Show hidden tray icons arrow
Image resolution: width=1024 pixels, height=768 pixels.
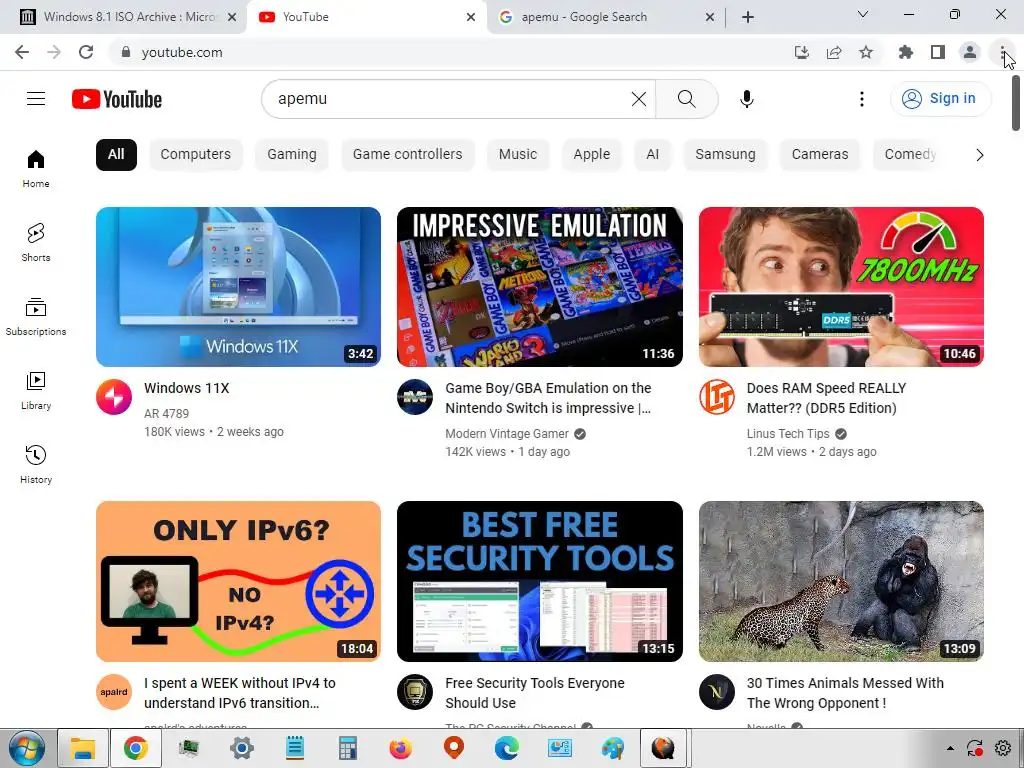[950, 748]
